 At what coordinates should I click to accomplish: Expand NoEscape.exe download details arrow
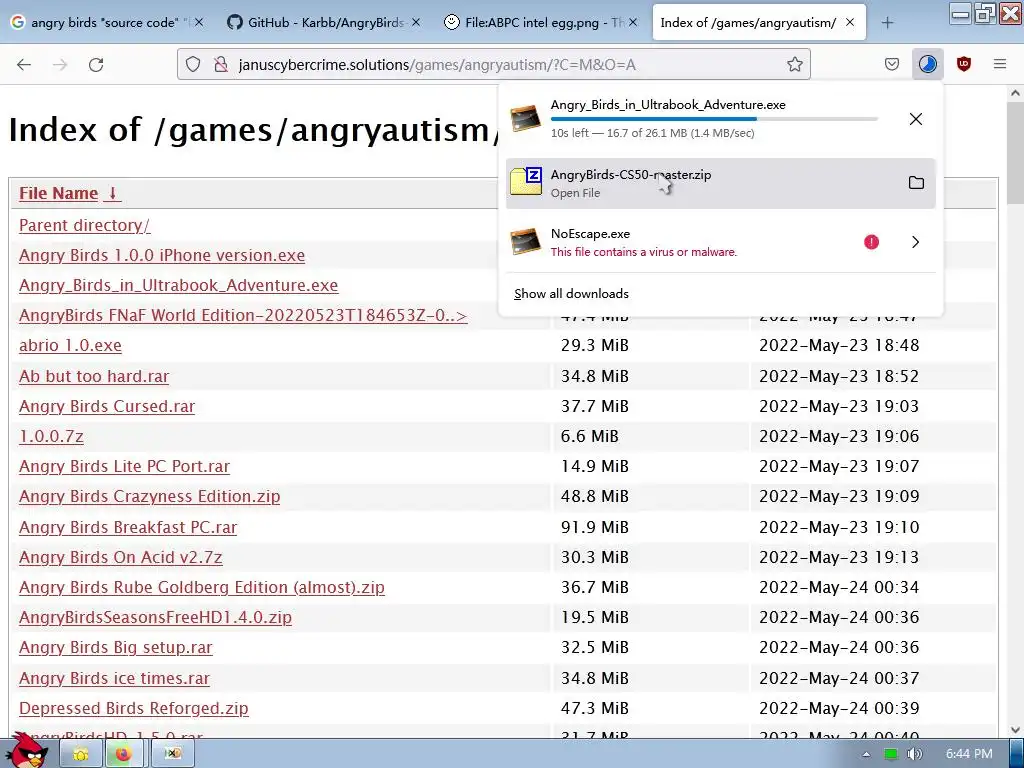coord(916,242)
